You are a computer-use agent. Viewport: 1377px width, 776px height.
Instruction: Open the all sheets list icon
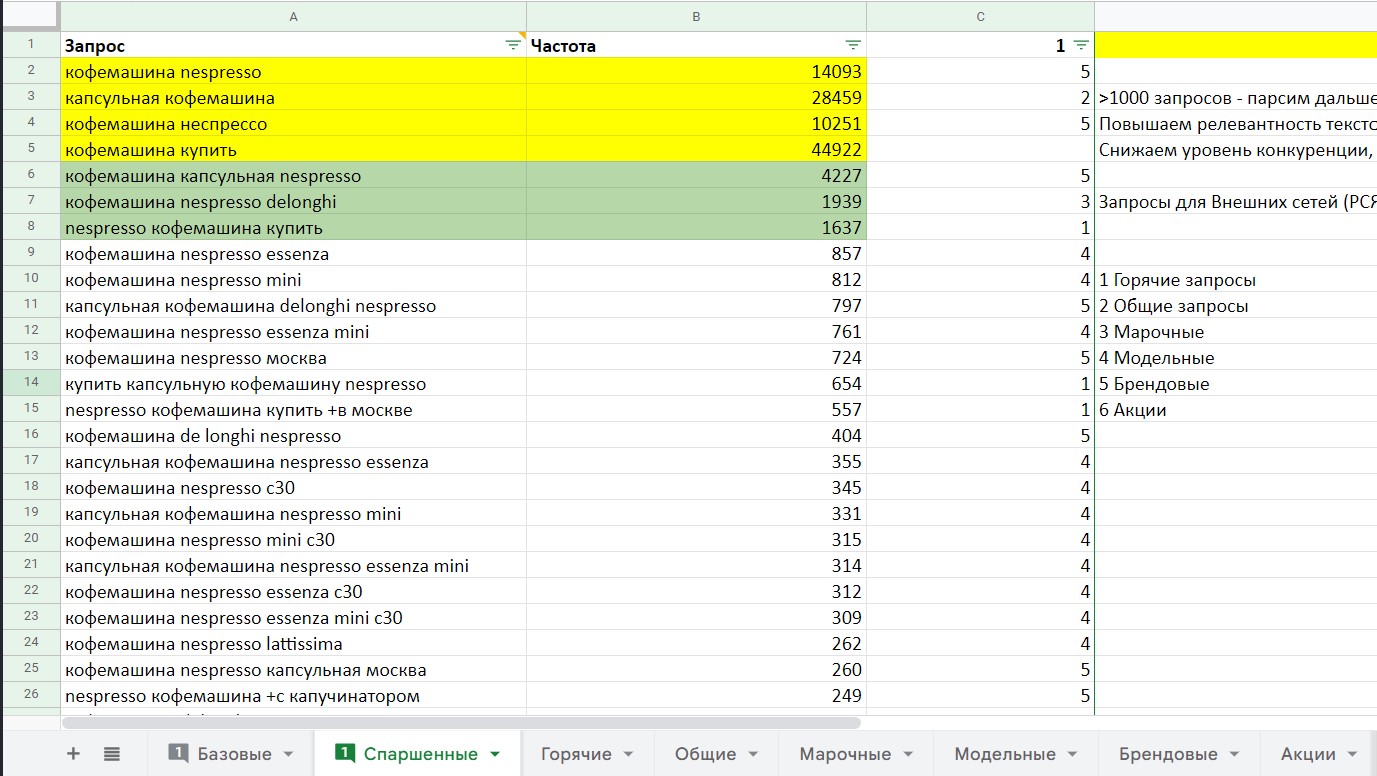(x=112, y=754)
